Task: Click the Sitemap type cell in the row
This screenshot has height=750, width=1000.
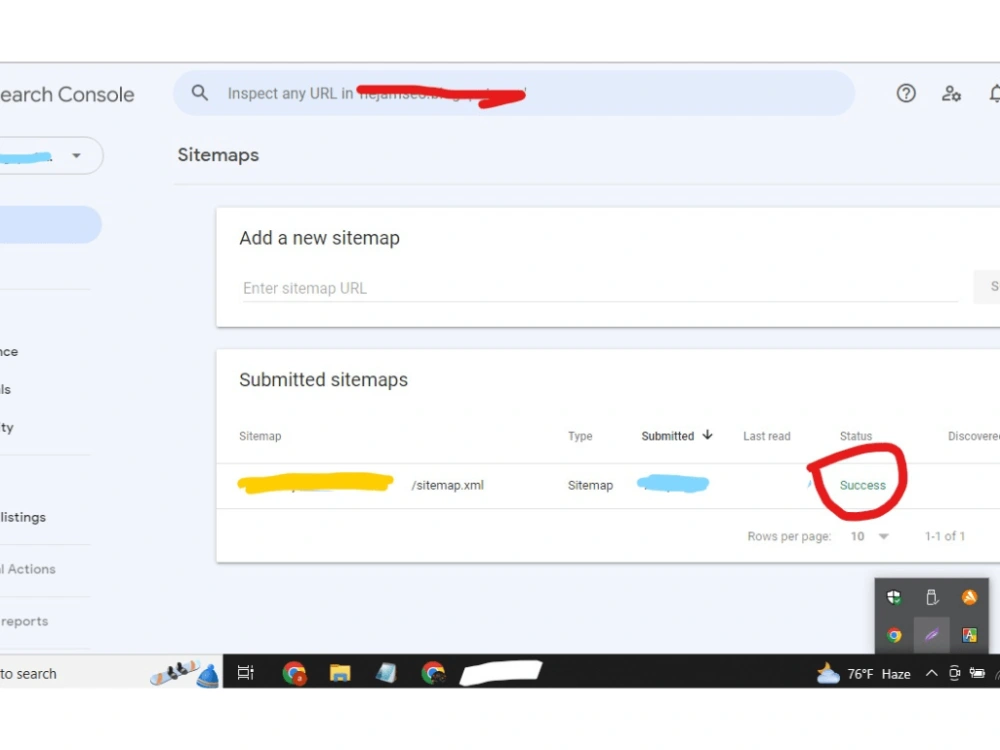Action: click(x=591, y=485)
